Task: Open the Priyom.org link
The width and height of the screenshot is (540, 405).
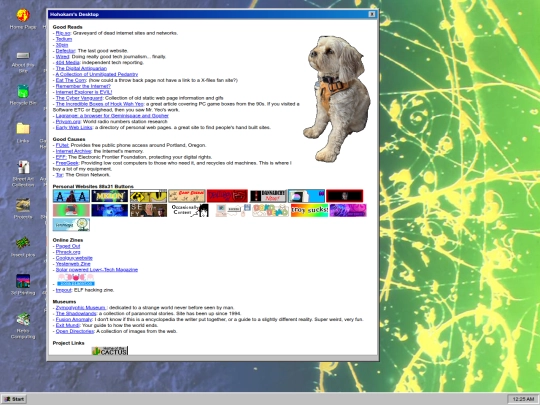Action: (x=68, y=122)
